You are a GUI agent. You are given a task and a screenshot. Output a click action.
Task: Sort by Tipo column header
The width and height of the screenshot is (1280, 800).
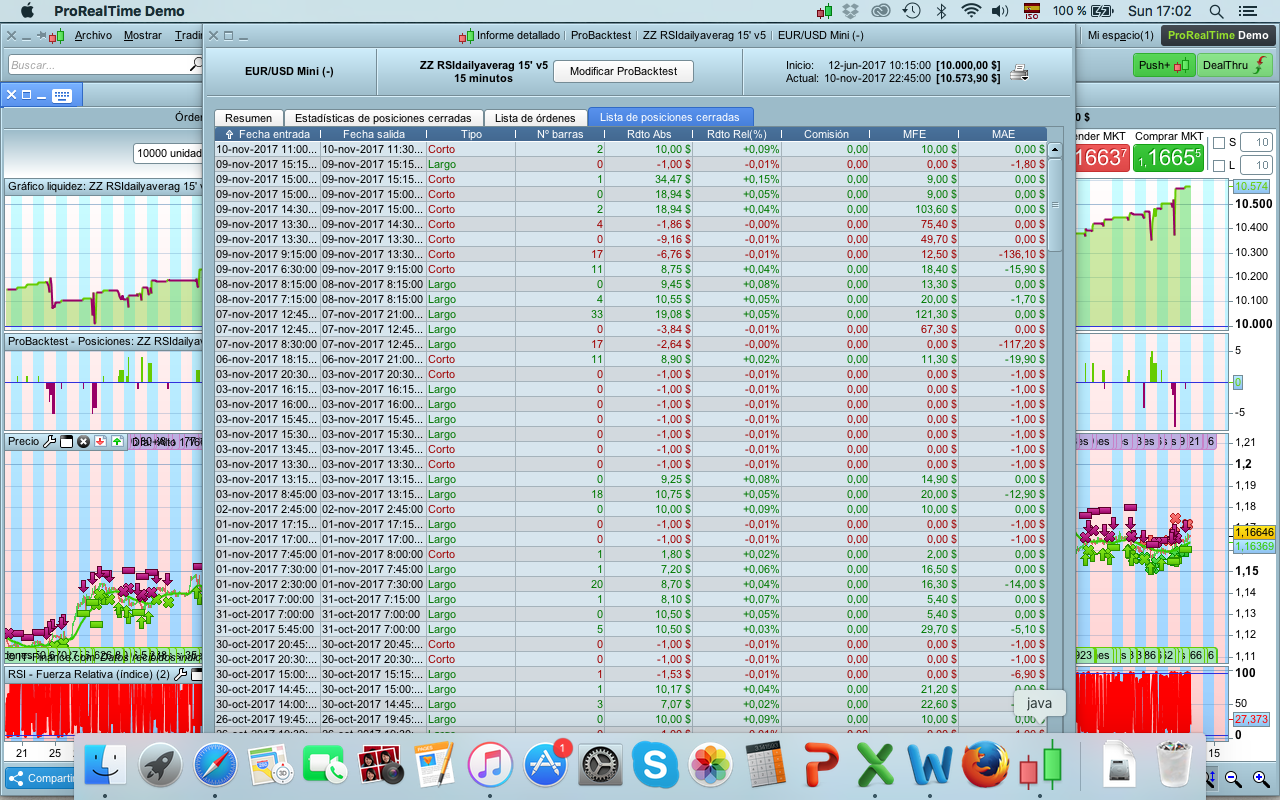(471, 134)
